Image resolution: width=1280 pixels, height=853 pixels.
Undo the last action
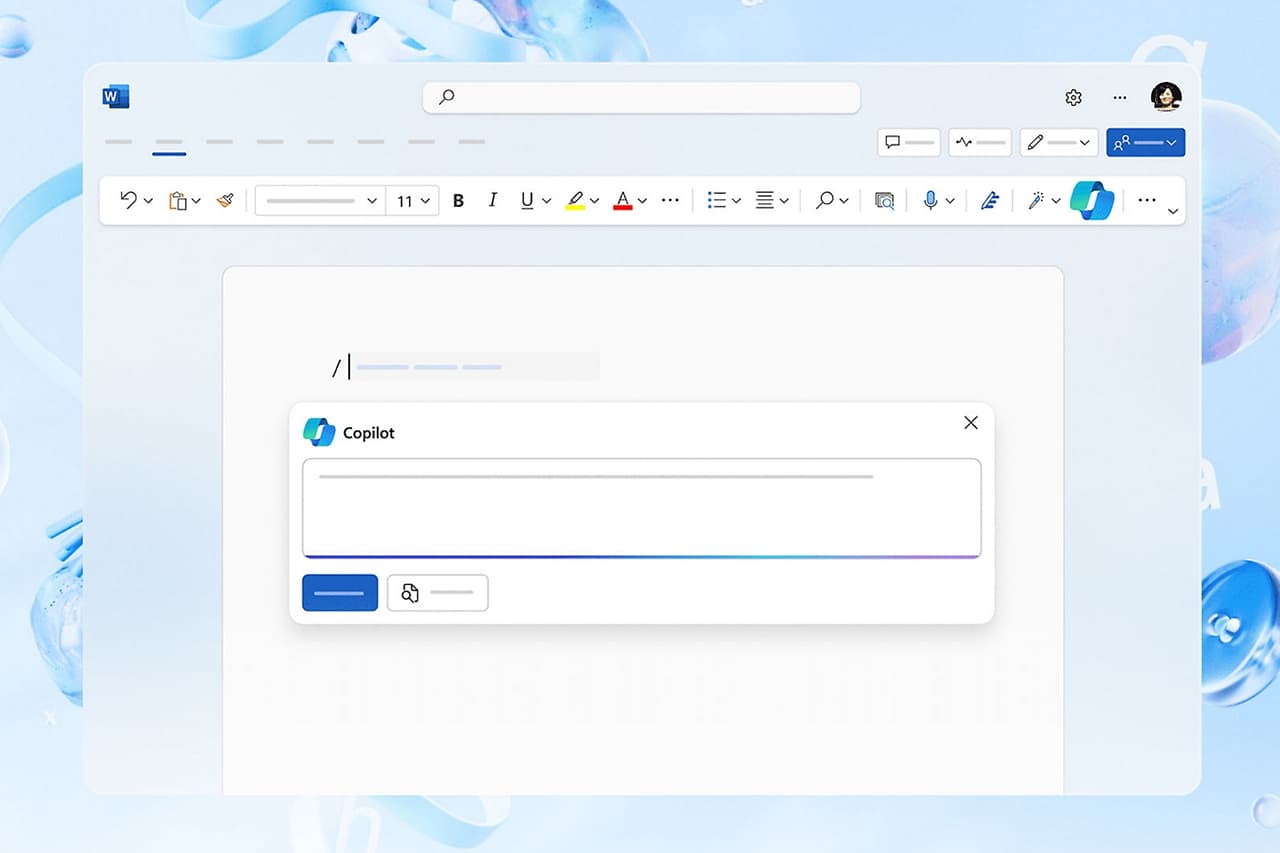pyautogui.click(x=129, y=200)
